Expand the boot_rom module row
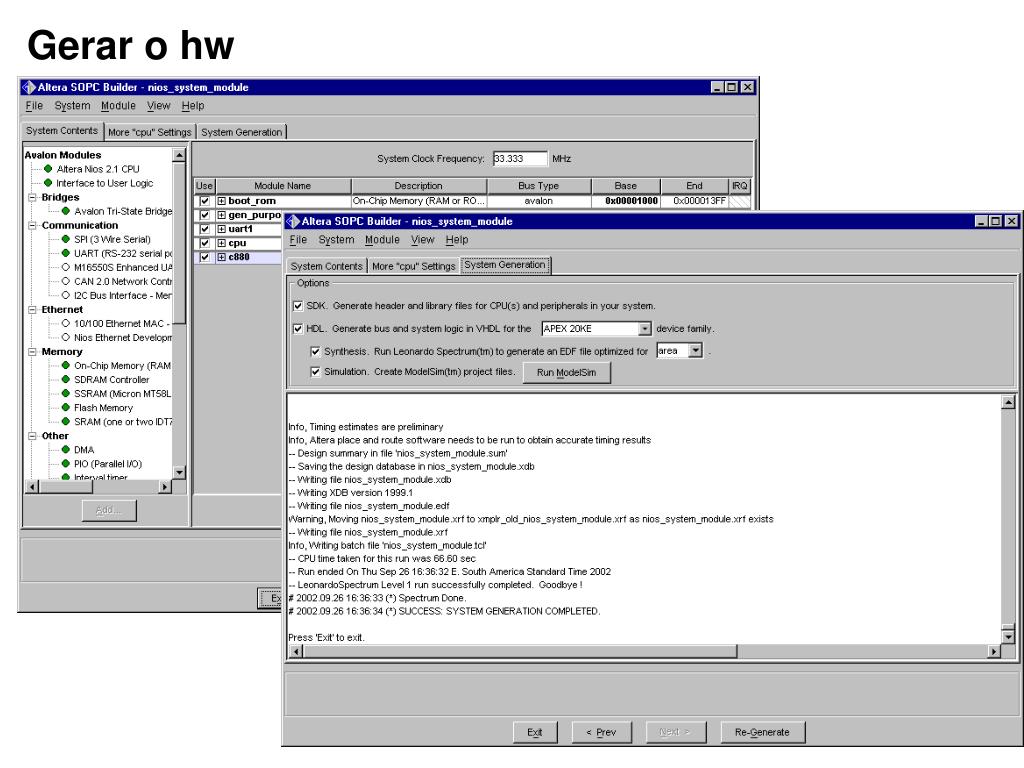This screenshot has height=768, width=1024. click(221, 201)
